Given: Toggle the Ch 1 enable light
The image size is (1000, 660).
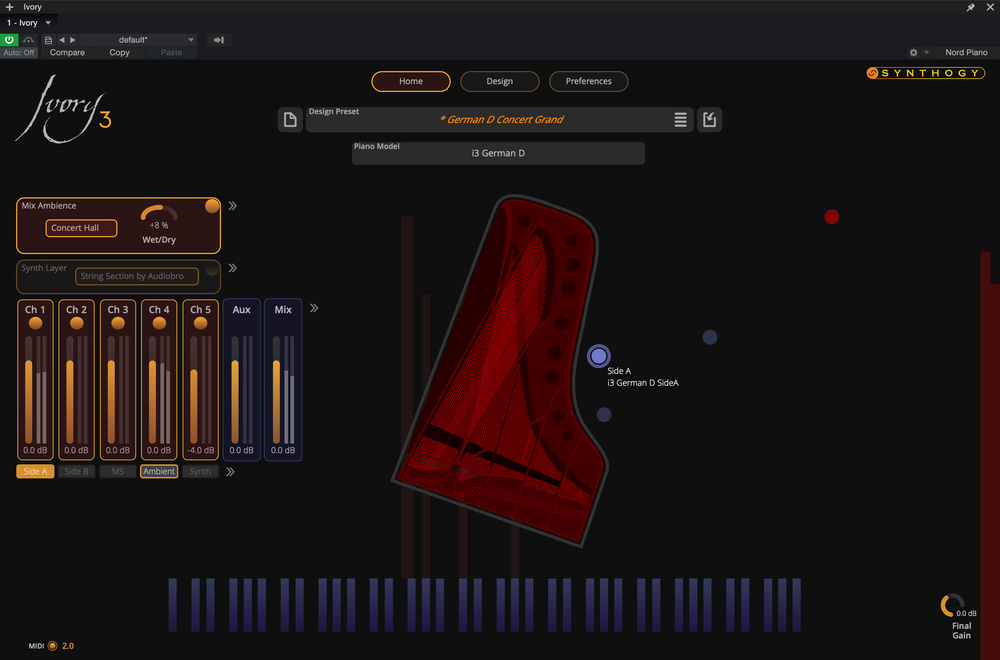Looking at the screenshot, I should [35, 323].
